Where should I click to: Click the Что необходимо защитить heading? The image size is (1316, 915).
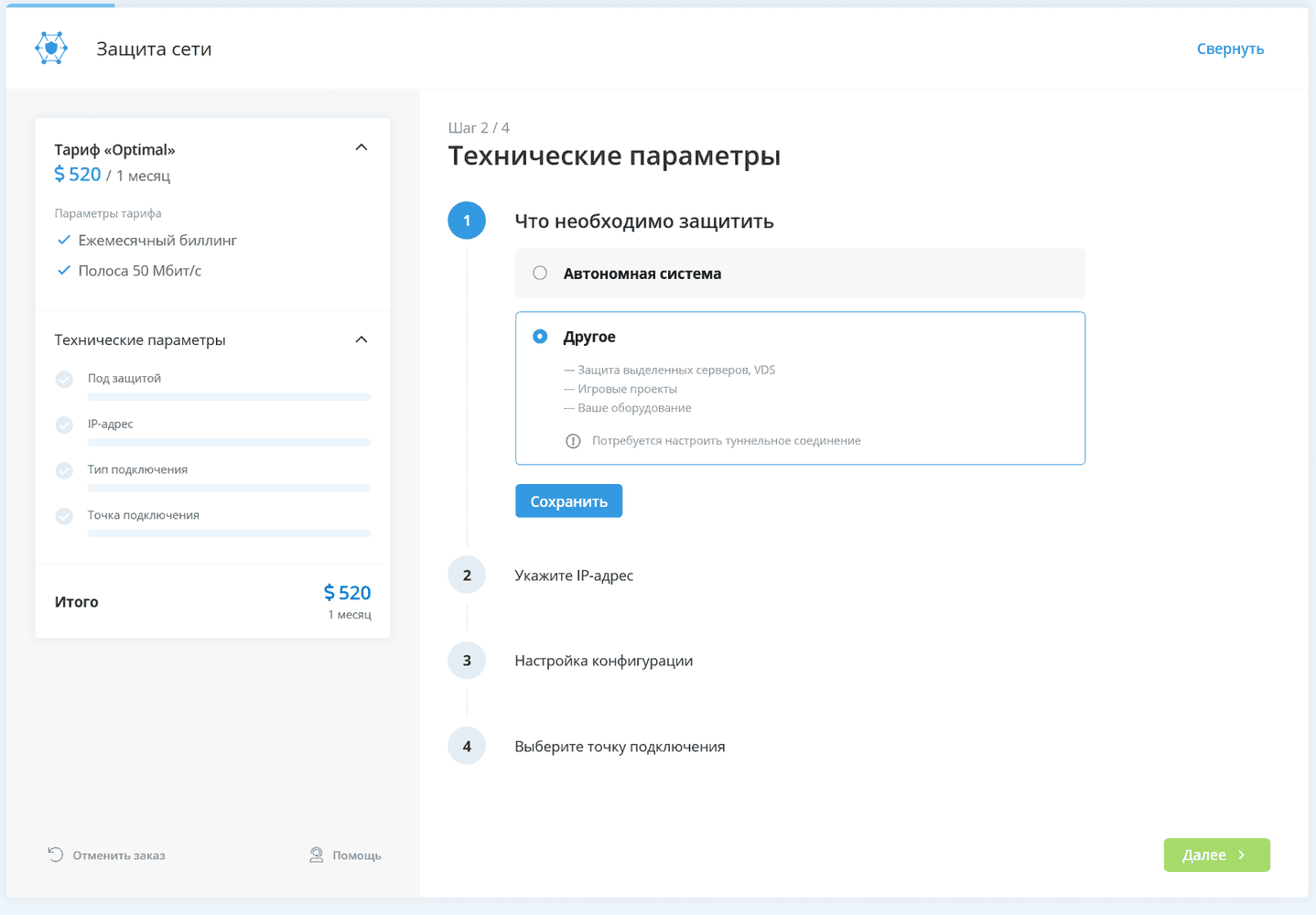644,221
